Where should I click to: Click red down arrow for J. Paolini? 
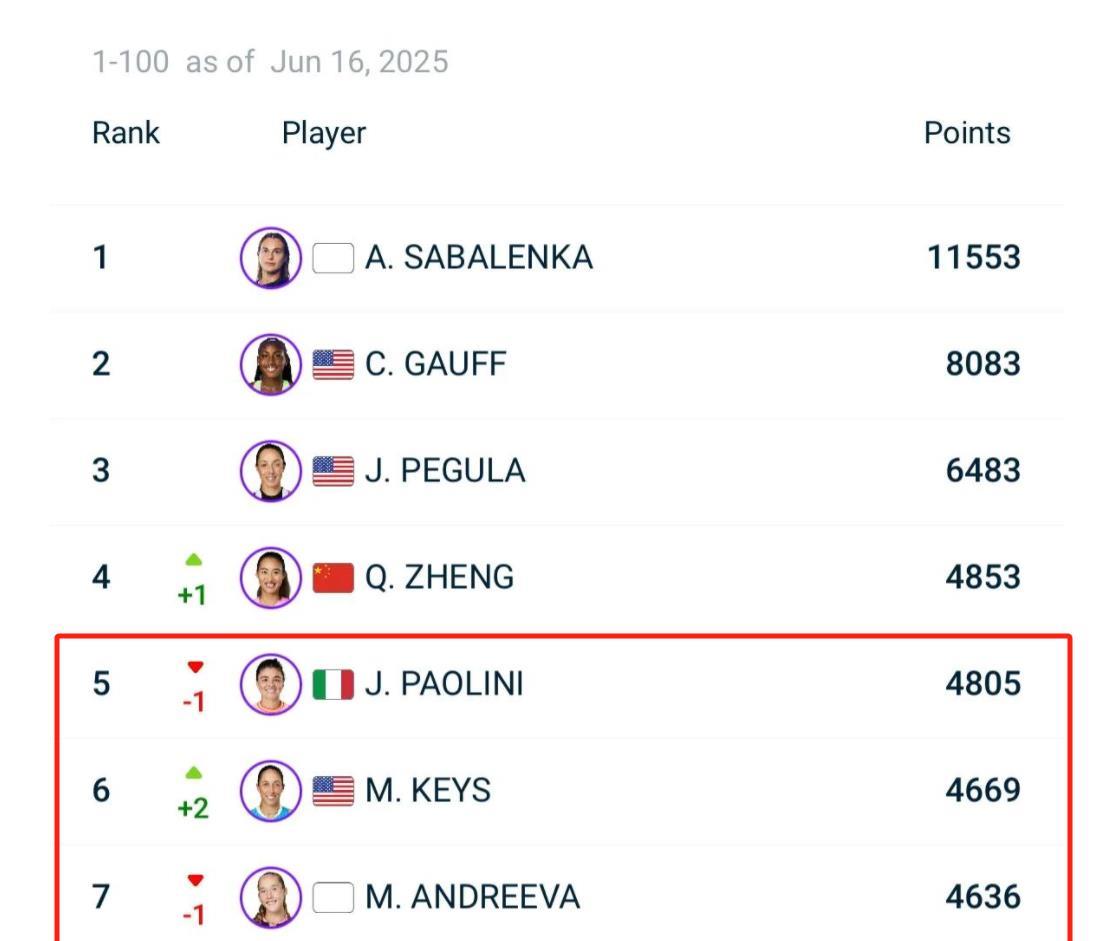[x=195, y=667]
